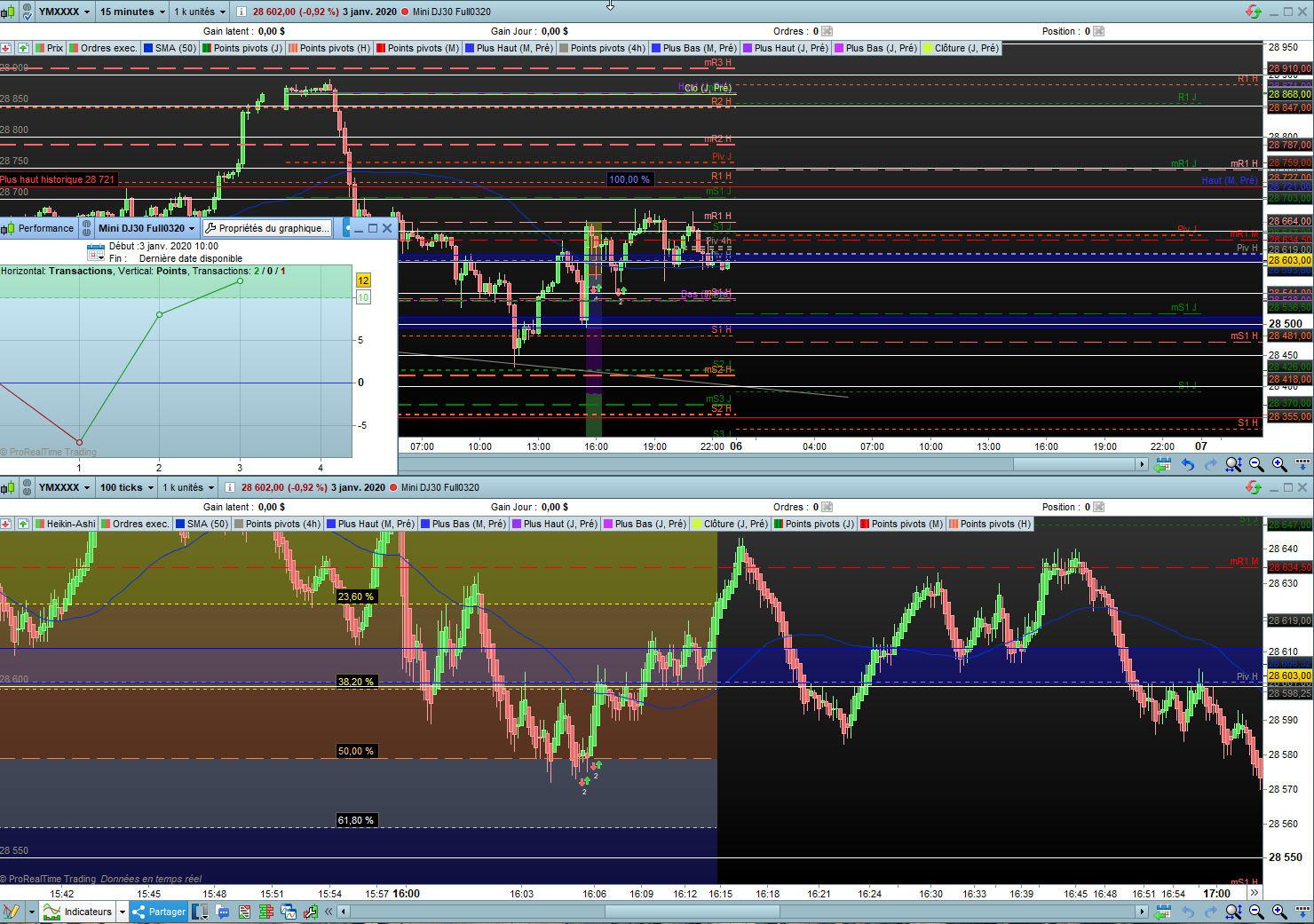Click the bottom chart's candlestick style icon
The height and width of the screenshot is (924, 1314).
click(x=8, y=487)
